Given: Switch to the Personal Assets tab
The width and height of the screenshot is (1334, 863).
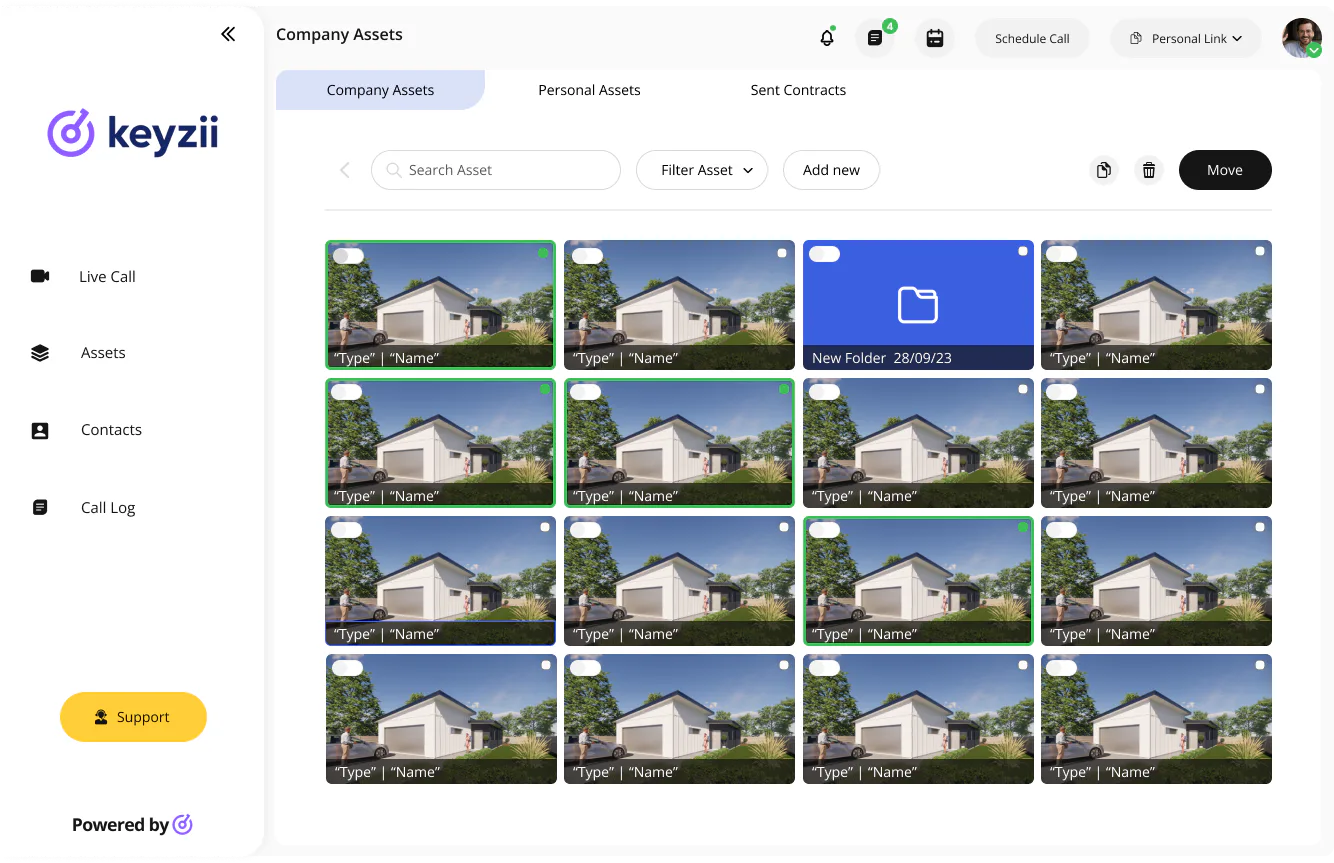Looking at the screenshot, I should (x=589, y=90).
